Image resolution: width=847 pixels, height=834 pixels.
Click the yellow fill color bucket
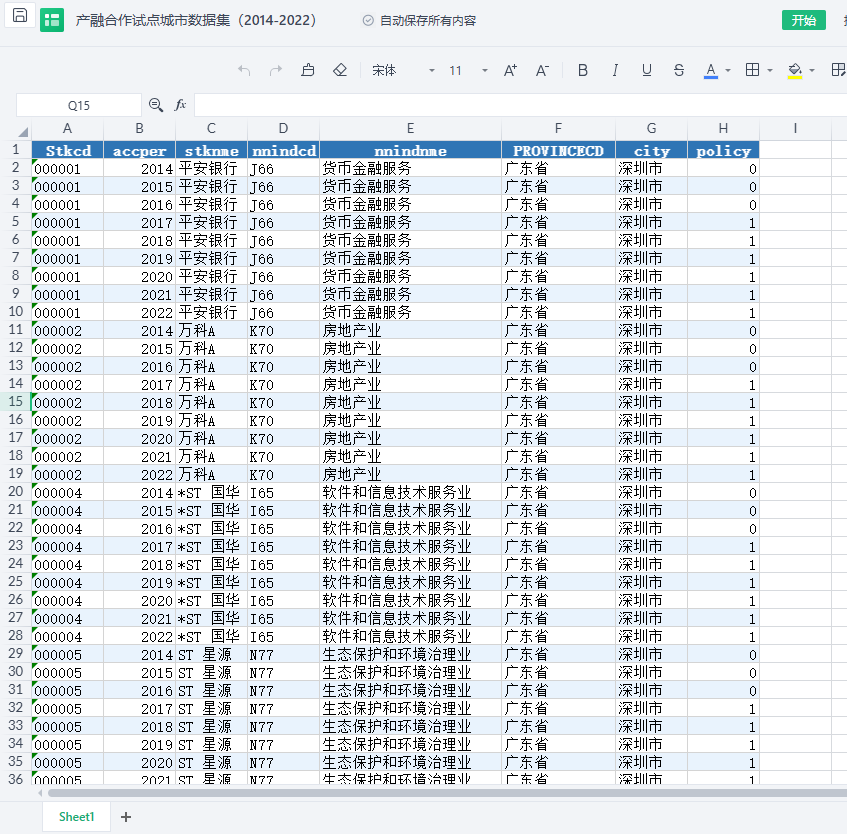[795, 70]
